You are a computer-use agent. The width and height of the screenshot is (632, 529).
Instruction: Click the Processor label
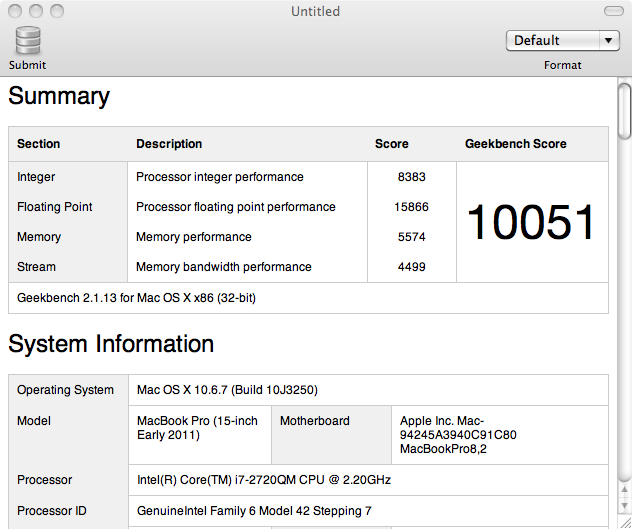tap(44, 480)
